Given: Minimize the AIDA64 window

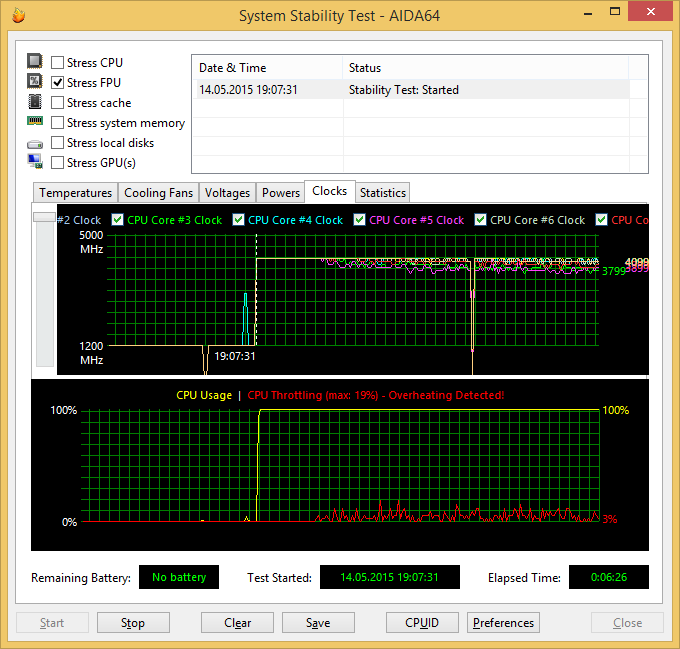Looking at the screenshot, I should (x=588, y=13).
